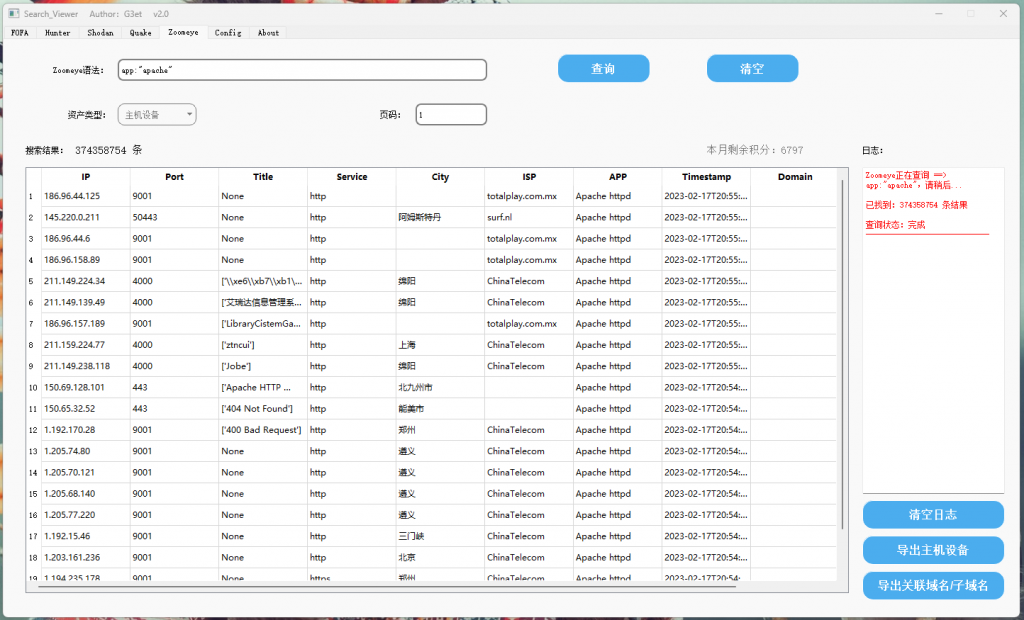Click the 查询 search button
The image size is (1024, 620).
603,69
